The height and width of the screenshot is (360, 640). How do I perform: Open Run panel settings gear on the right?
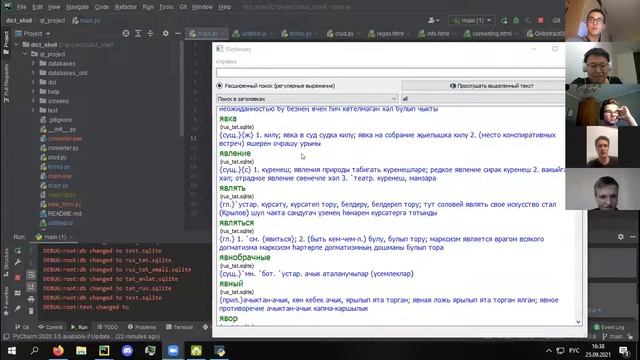(x=620, y=237)
